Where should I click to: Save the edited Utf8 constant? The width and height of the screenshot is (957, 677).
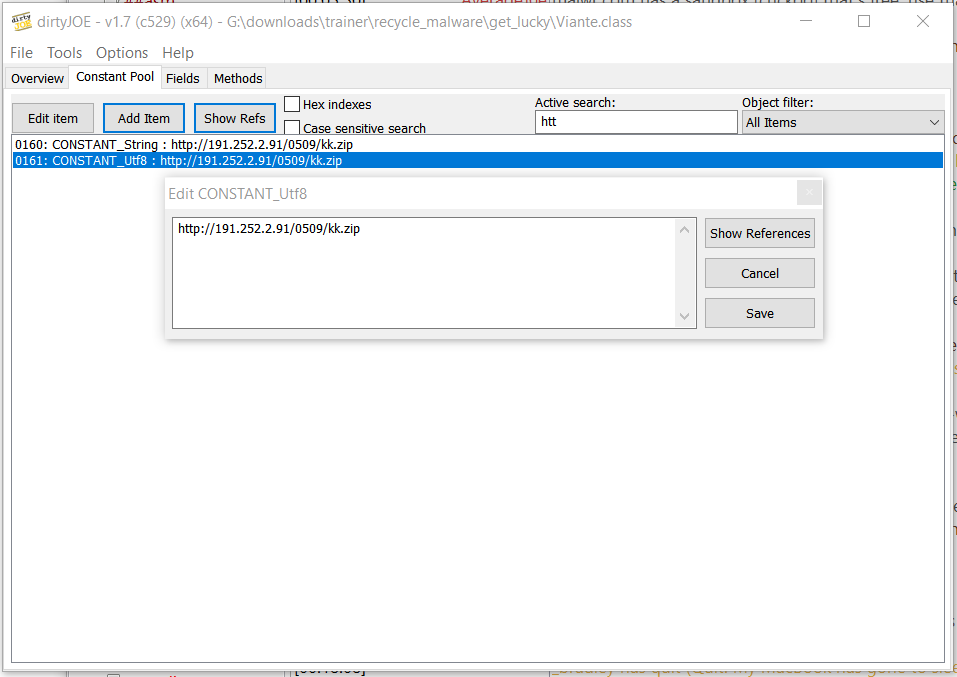click(760, 313)
